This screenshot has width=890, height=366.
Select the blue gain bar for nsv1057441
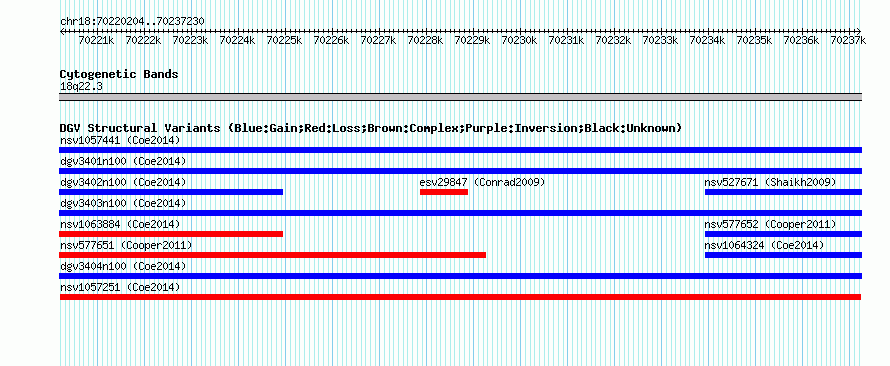(x=460, y=150)
